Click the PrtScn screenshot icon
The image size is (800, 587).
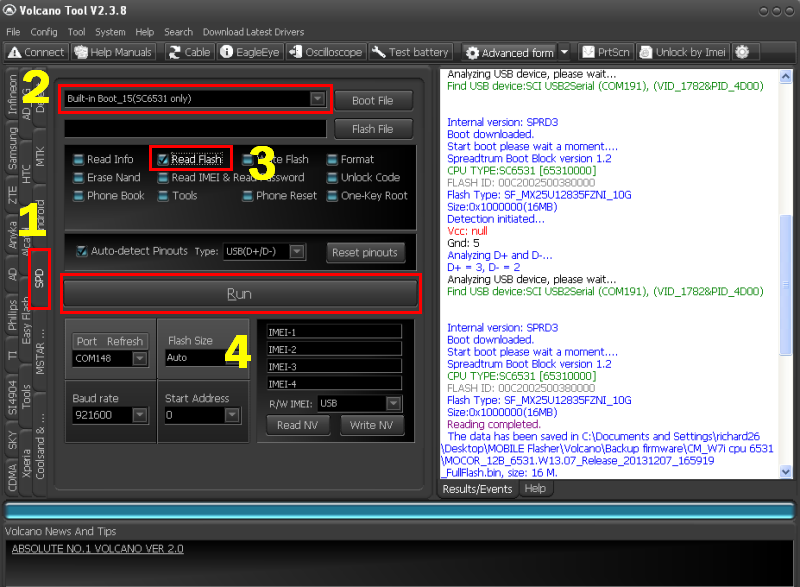coord(608,52)
